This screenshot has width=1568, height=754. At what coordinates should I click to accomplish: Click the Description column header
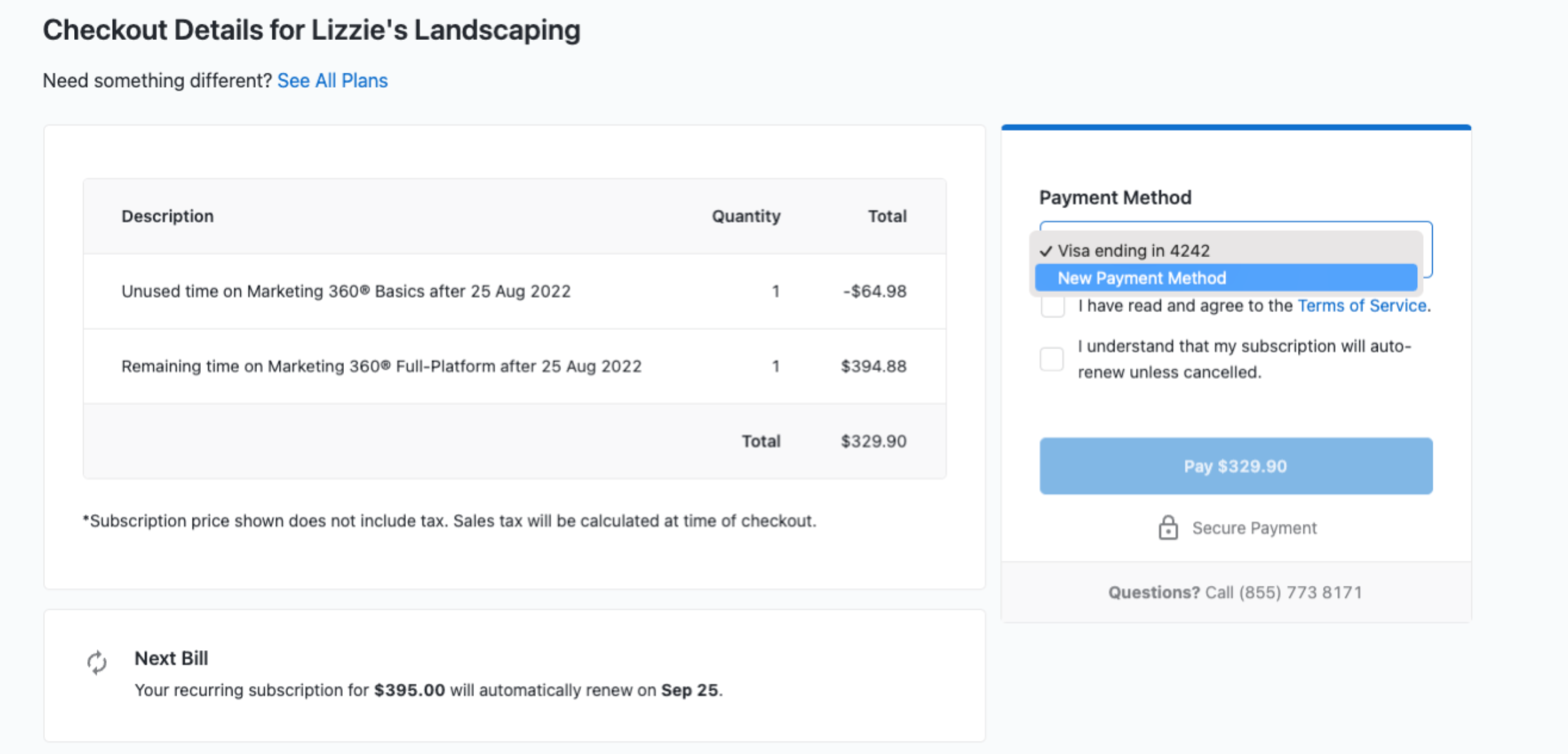coord(167,216)
